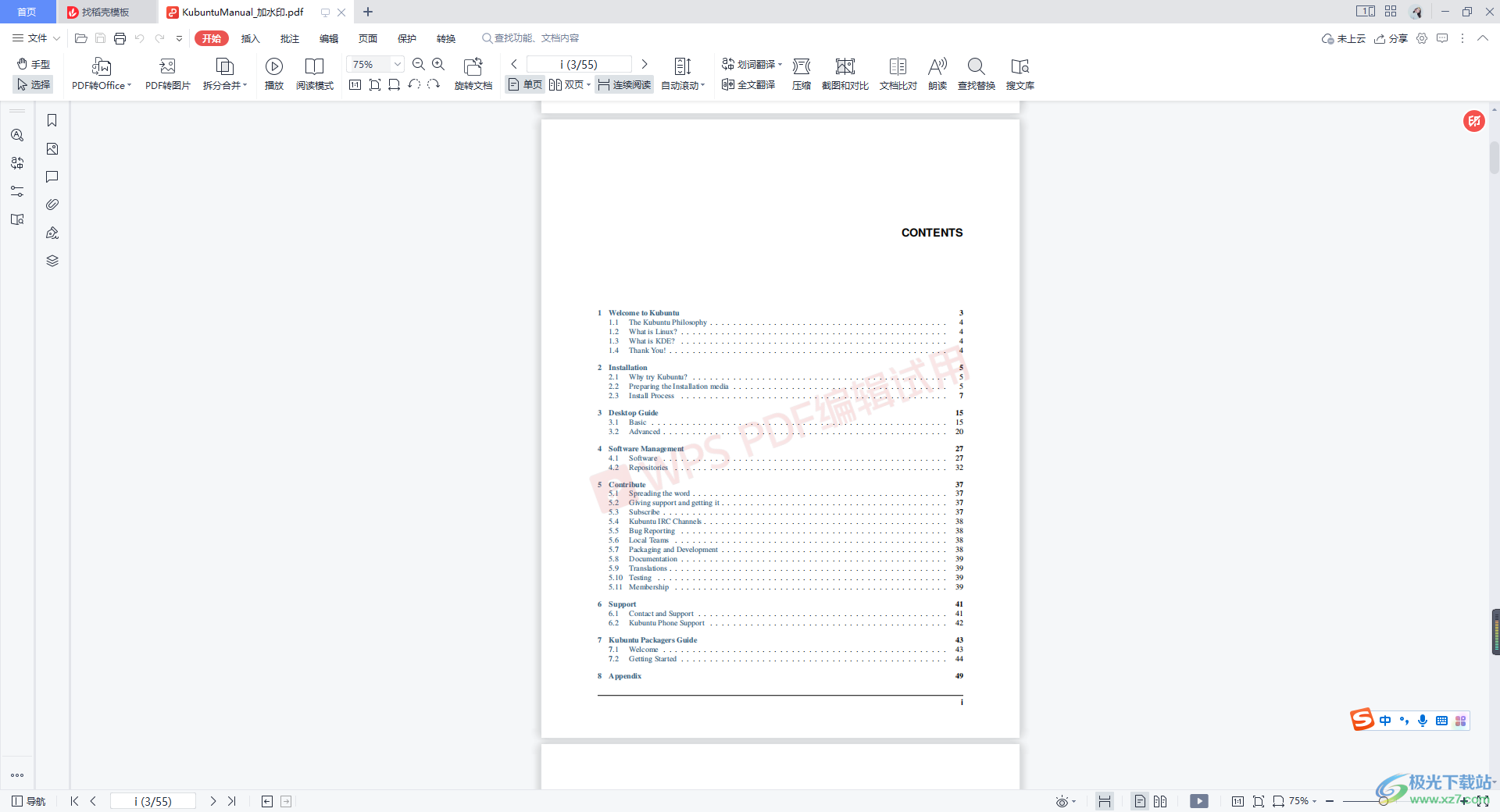Enter reading mode (阅读模式)
The width and height of the screenshot is (1500, 812).
[x=315, y=74]
